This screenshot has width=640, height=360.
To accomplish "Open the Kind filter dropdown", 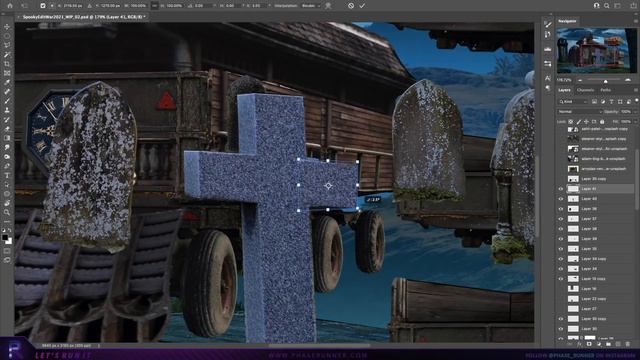I will [573, 102].
